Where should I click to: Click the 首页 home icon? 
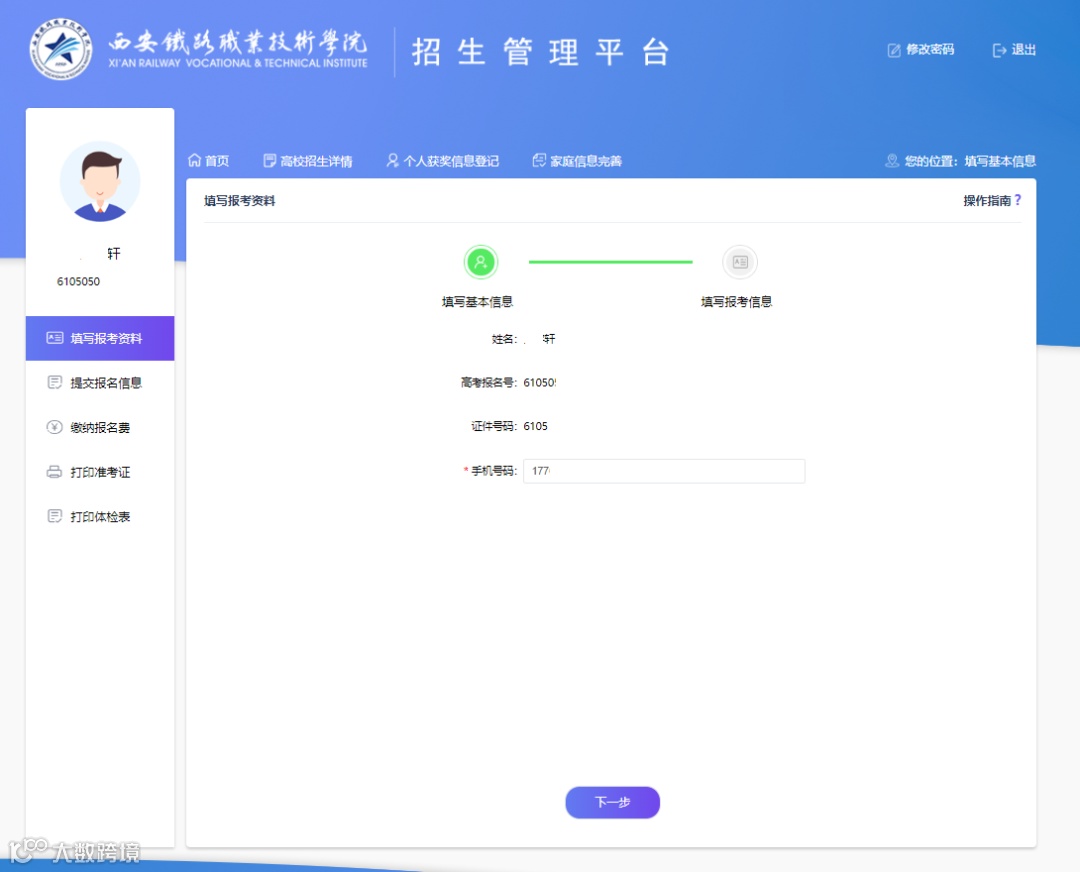coord(194,160)
